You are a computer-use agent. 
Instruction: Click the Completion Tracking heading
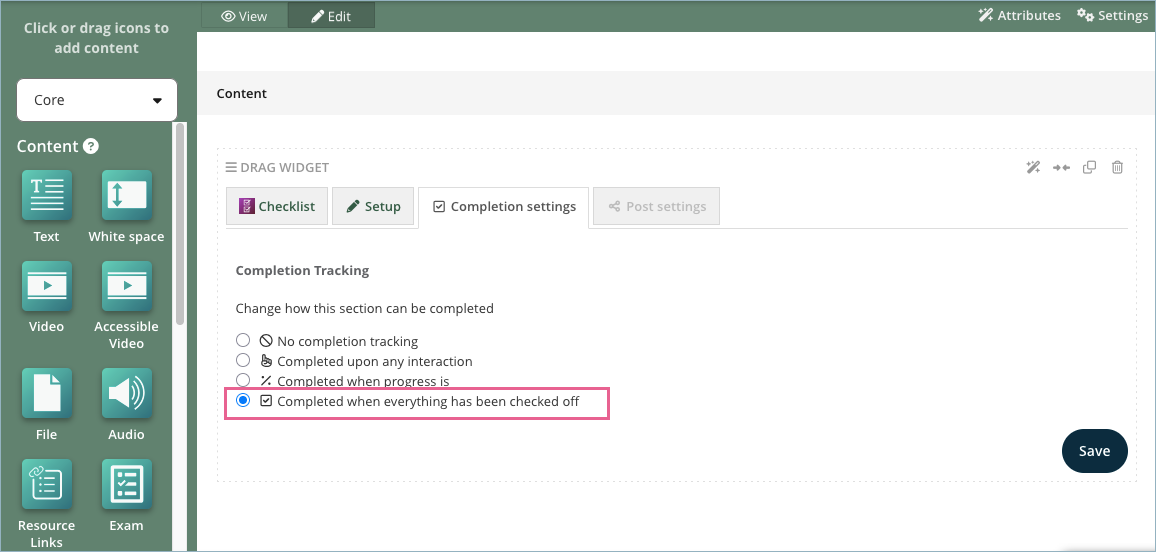pyautogui.click(x=302, y=270)
